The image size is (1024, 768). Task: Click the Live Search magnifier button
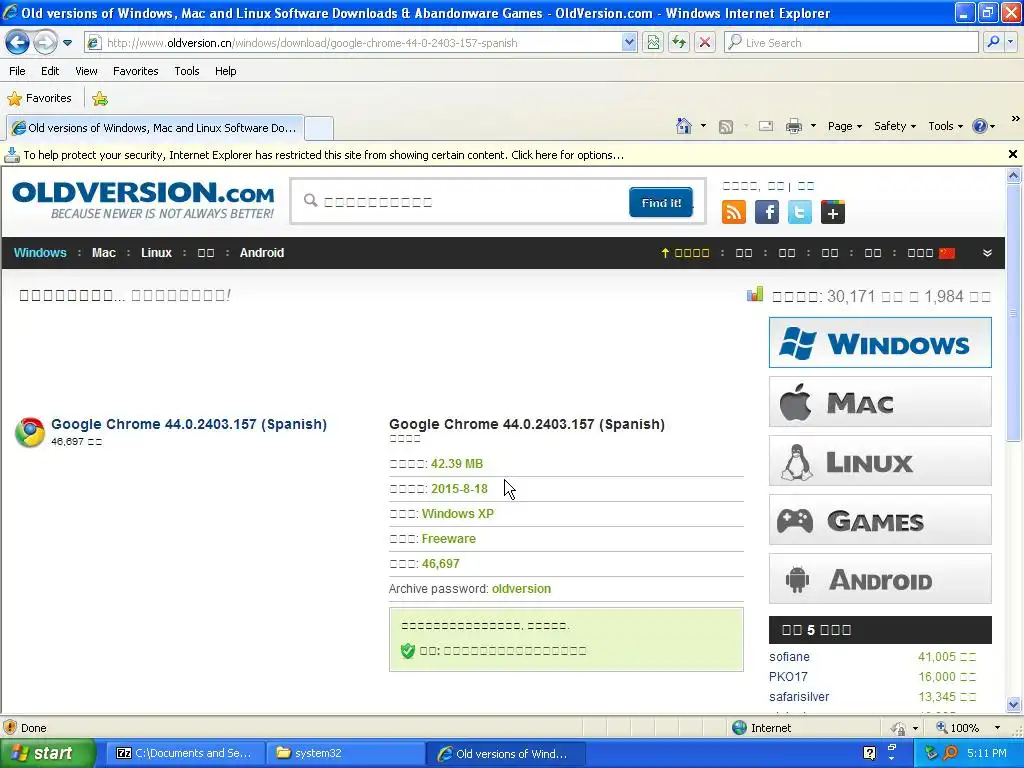[993, 43]
